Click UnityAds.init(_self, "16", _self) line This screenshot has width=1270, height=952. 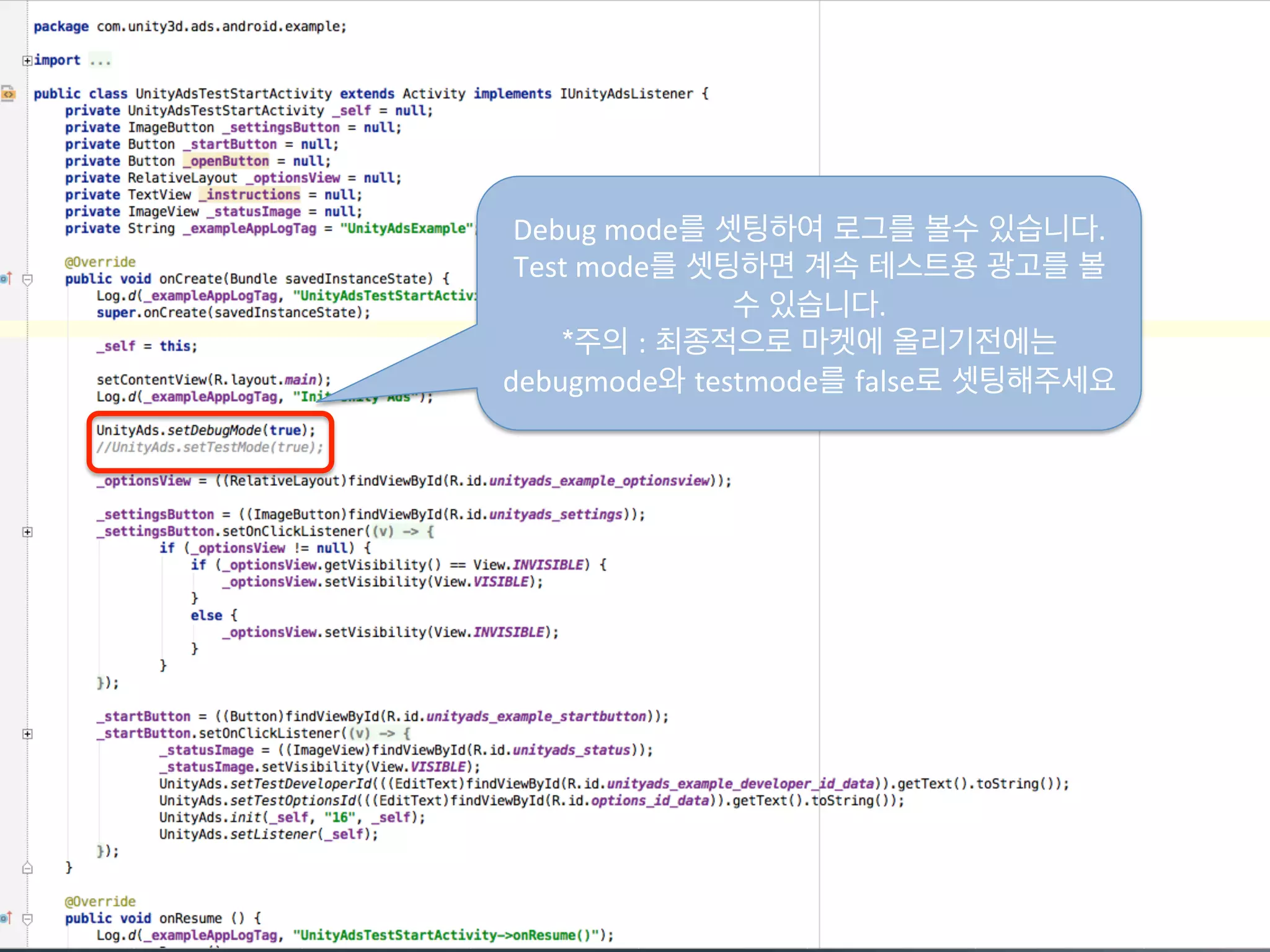coord(292,818)
